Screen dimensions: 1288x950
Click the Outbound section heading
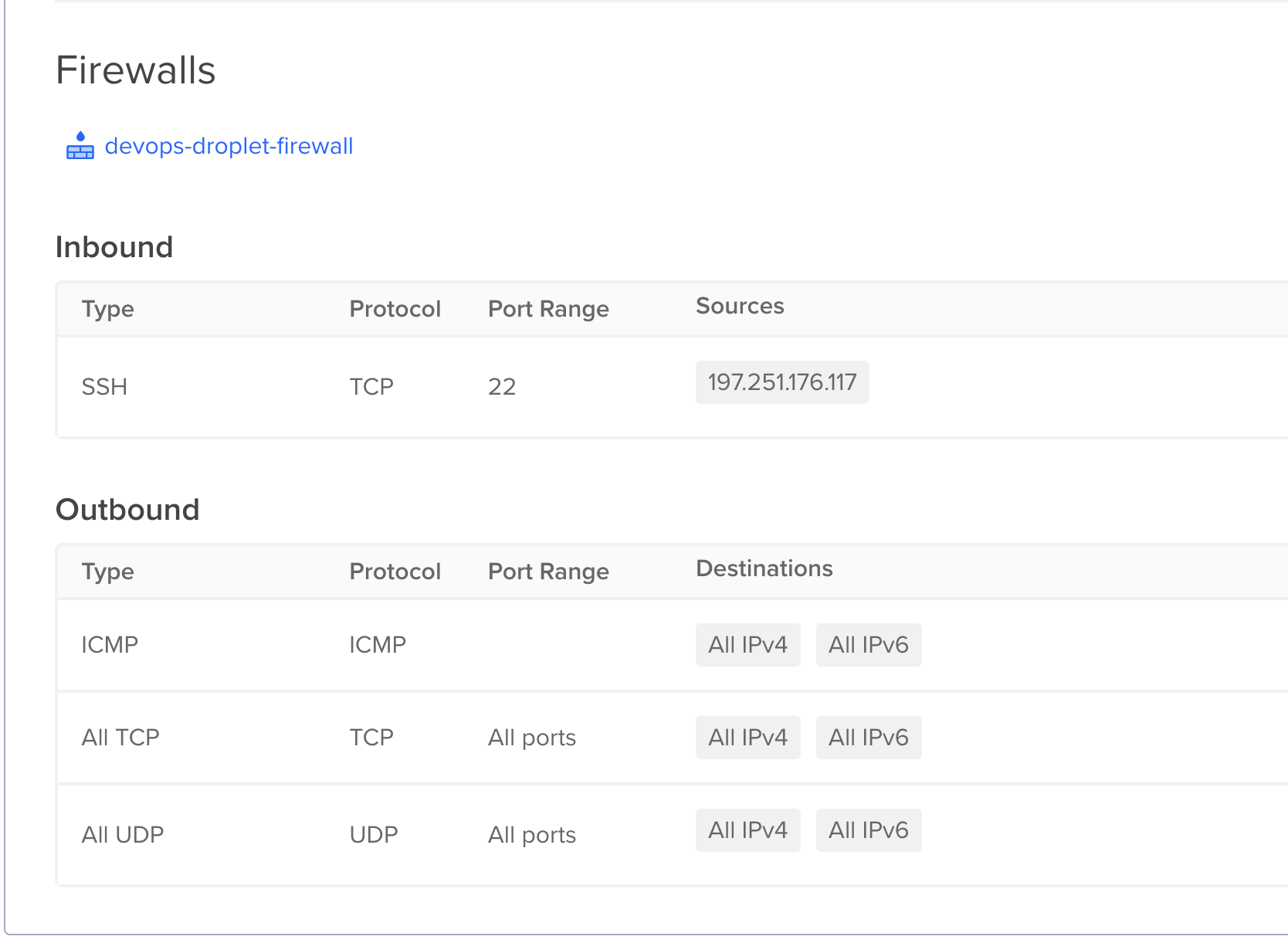click(x=127, y=510)
